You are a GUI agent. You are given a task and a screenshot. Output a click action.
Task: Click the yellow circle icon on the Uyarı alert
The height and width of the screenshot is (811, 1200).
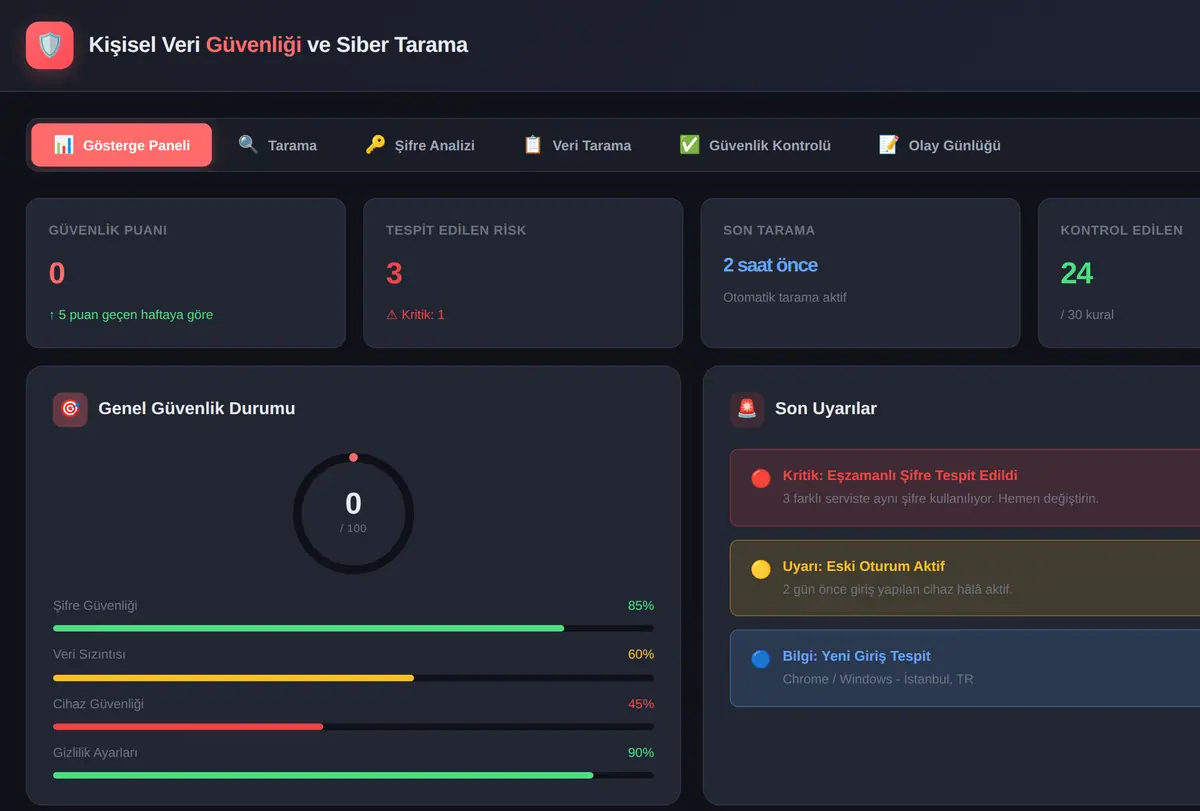click(x=761, y=569)
